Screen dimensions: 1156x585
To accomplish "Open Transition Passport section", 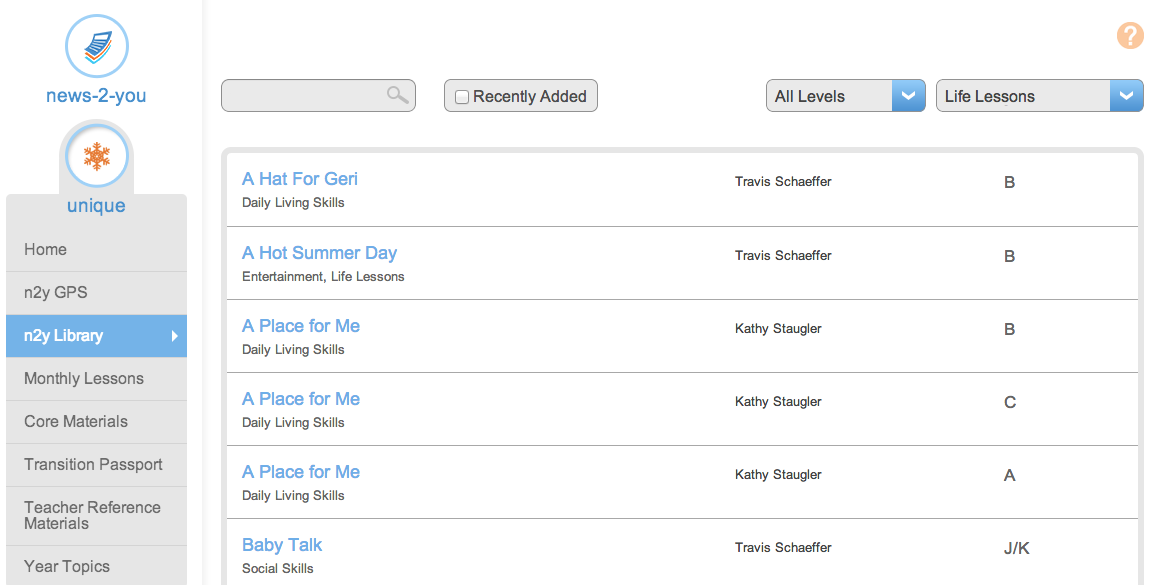I will (x=93, y=465).
